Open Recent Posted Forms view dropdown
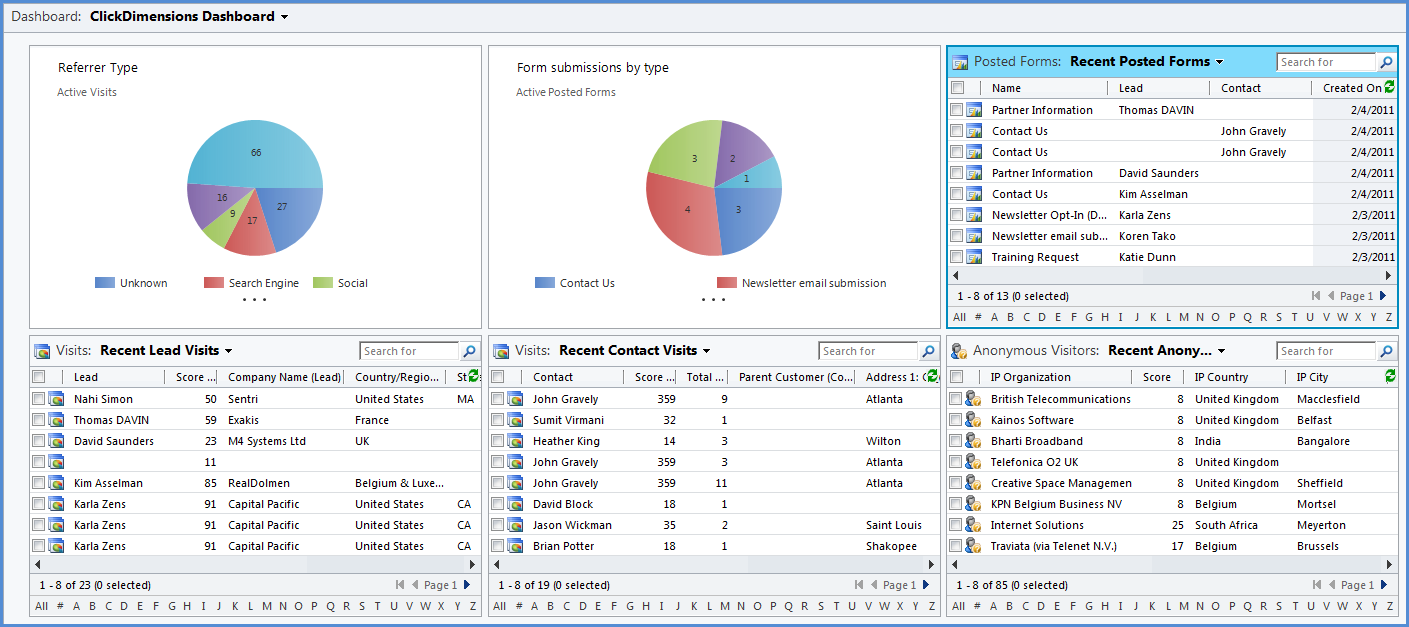The width and height of the screenshot is (1409, 627). click(x=1219, y=62)
